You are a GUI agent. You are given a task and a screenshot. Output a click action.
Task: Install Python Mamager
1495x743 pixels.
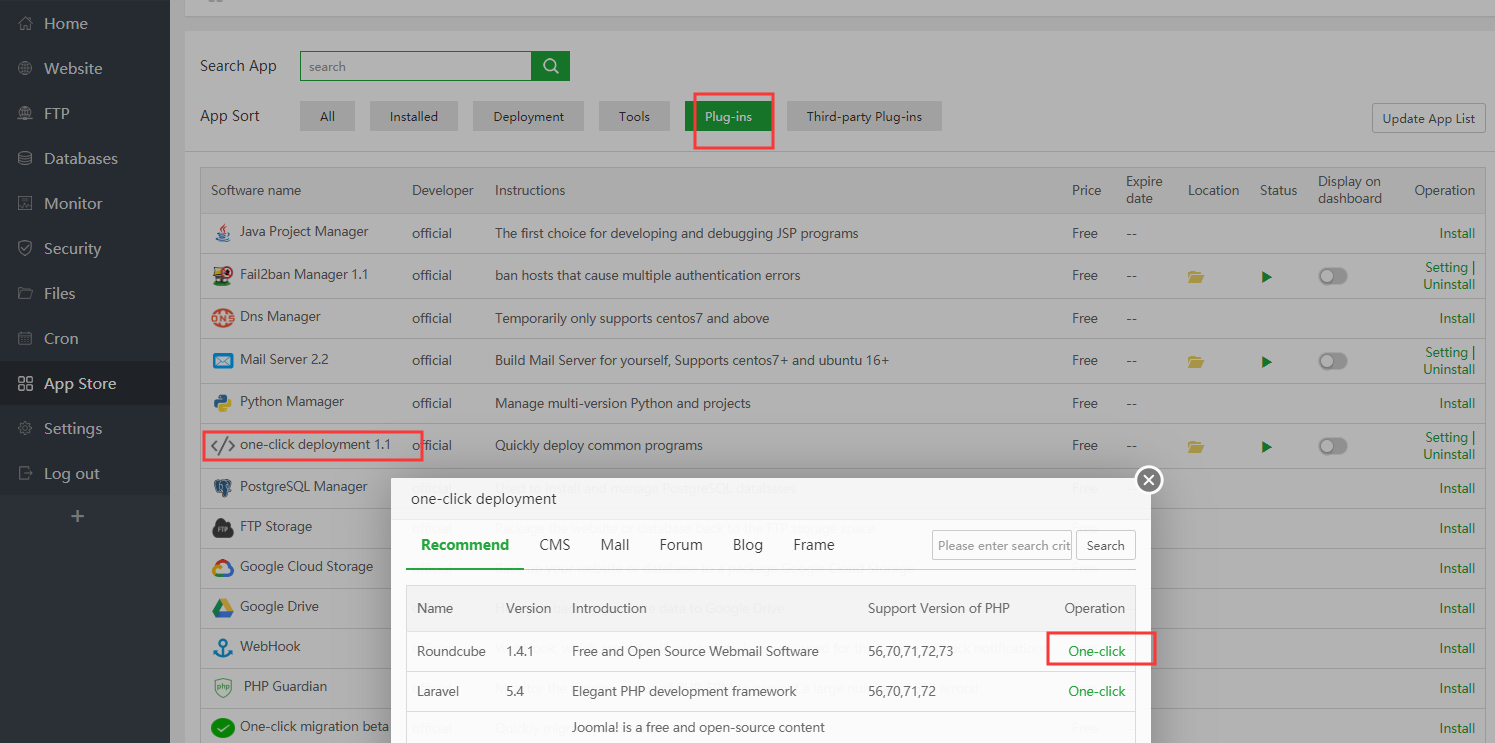[x=1457, y=403]
